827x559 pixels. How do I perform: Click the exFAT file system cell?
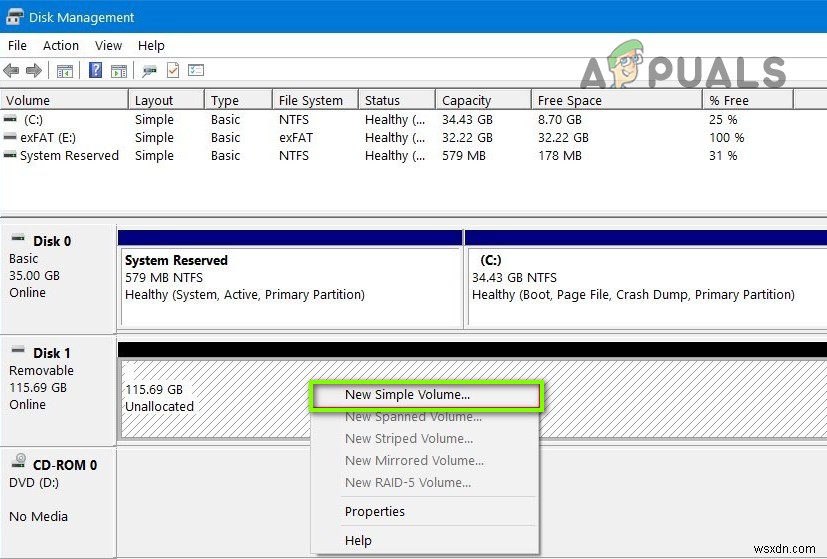(x=296, y=138)
